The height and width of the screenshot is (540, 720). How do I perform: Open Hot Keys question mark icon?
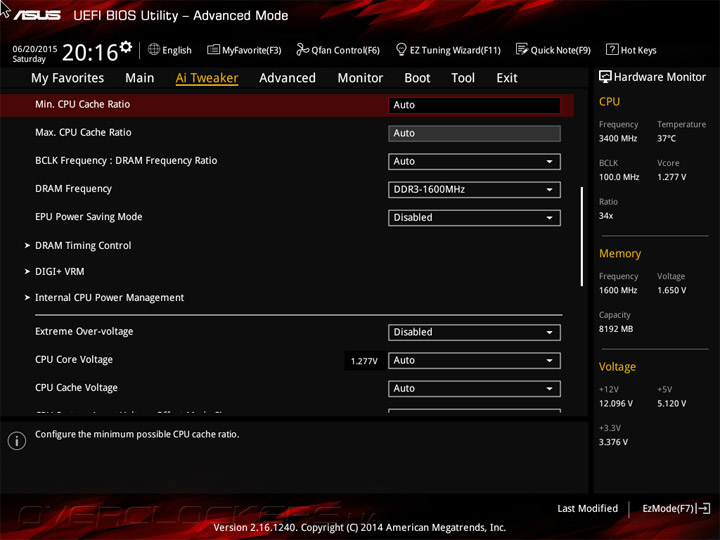[x=612, y=49]
